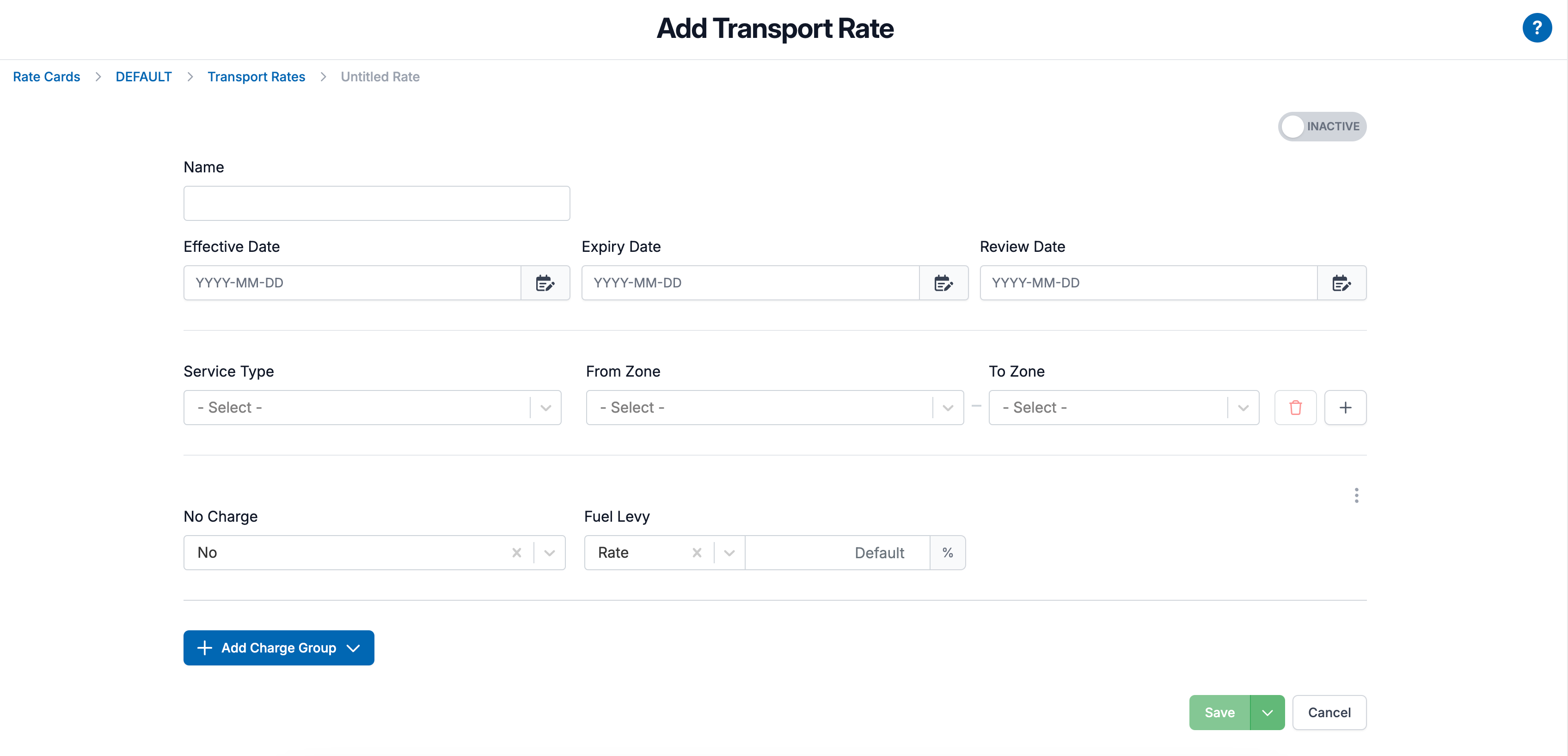Open the help icon
Image resolution: width=1568 pixels, height=756 pixels.
1537,28
